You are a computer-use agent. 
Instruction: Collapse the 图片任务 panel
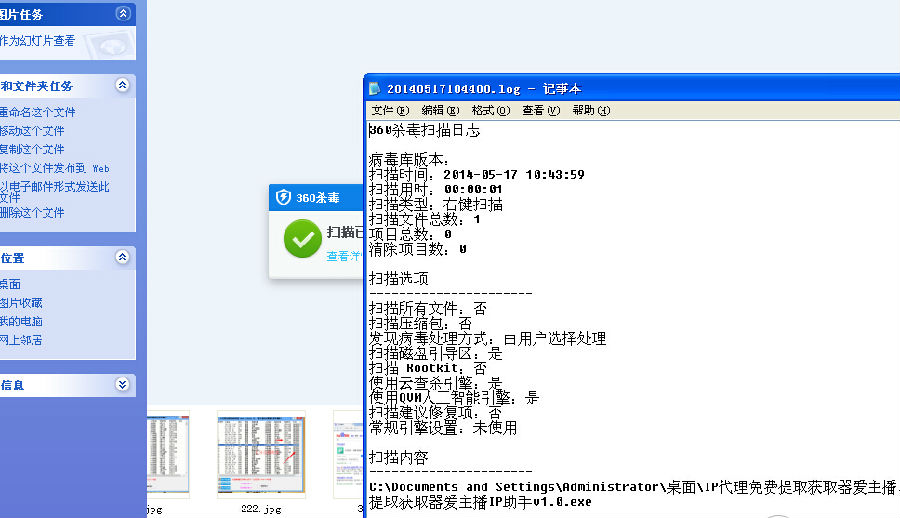coord(122,14)
